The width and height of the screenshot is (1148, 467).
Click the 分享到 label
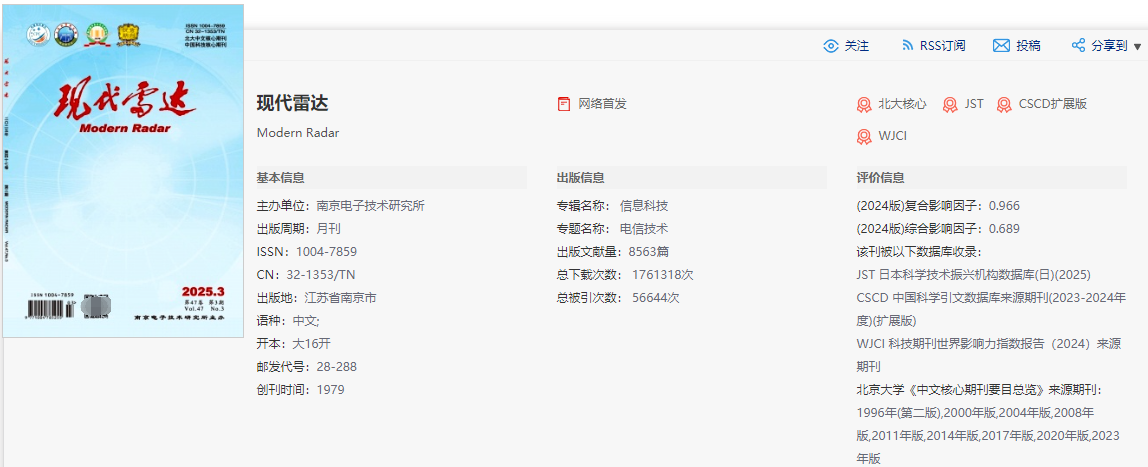pos(1109,45)
